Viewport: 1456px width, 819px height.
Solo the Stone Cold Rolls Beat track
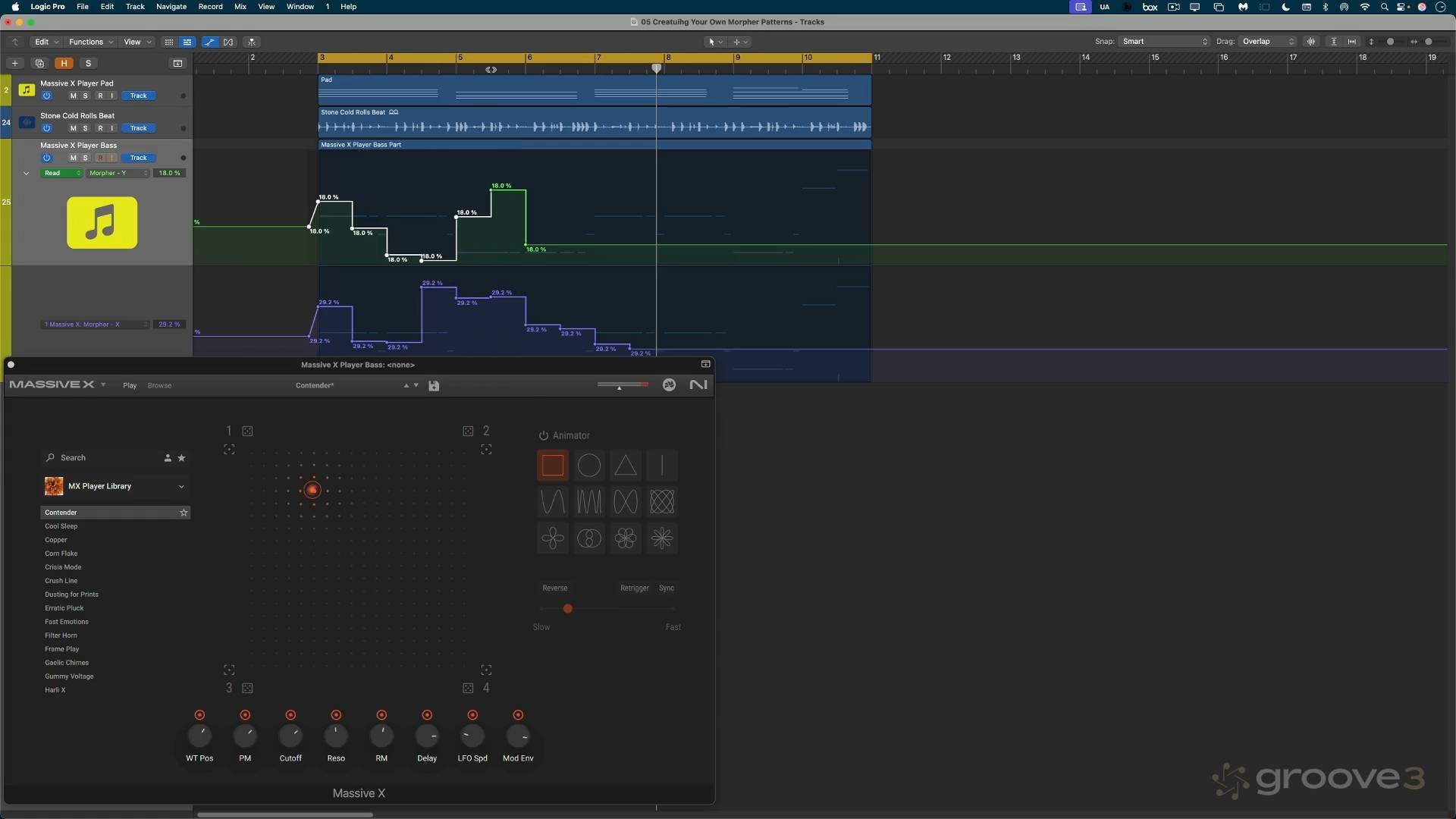(x=85, y=128)
